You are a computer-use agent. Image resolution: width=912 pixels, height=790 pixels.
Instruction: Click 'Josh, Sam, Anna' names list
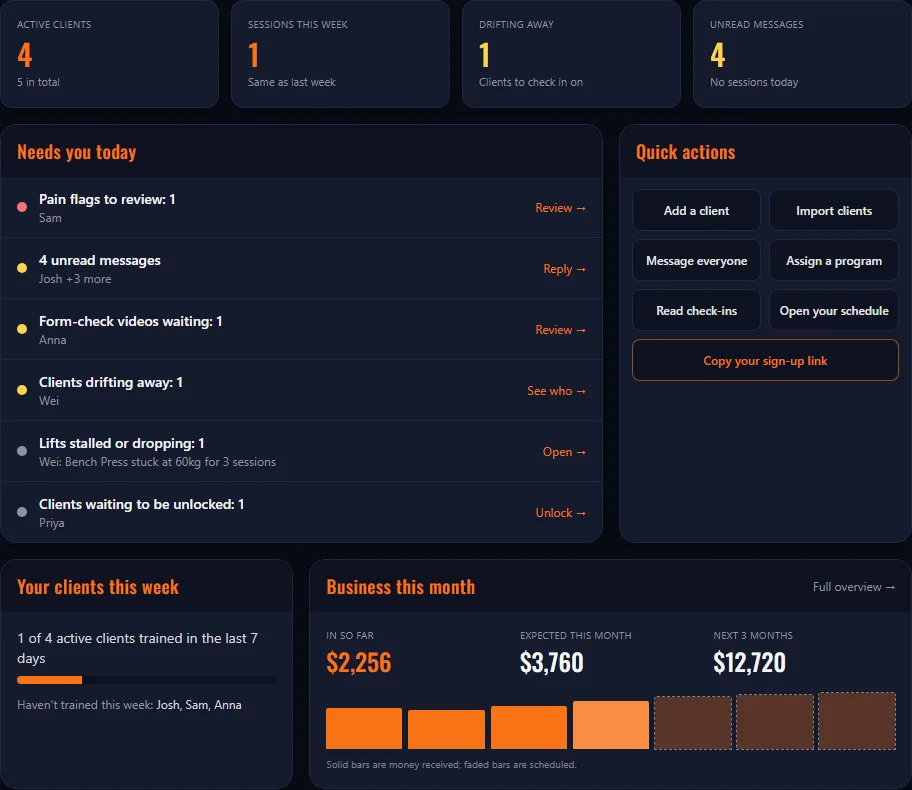pos(199,705)
